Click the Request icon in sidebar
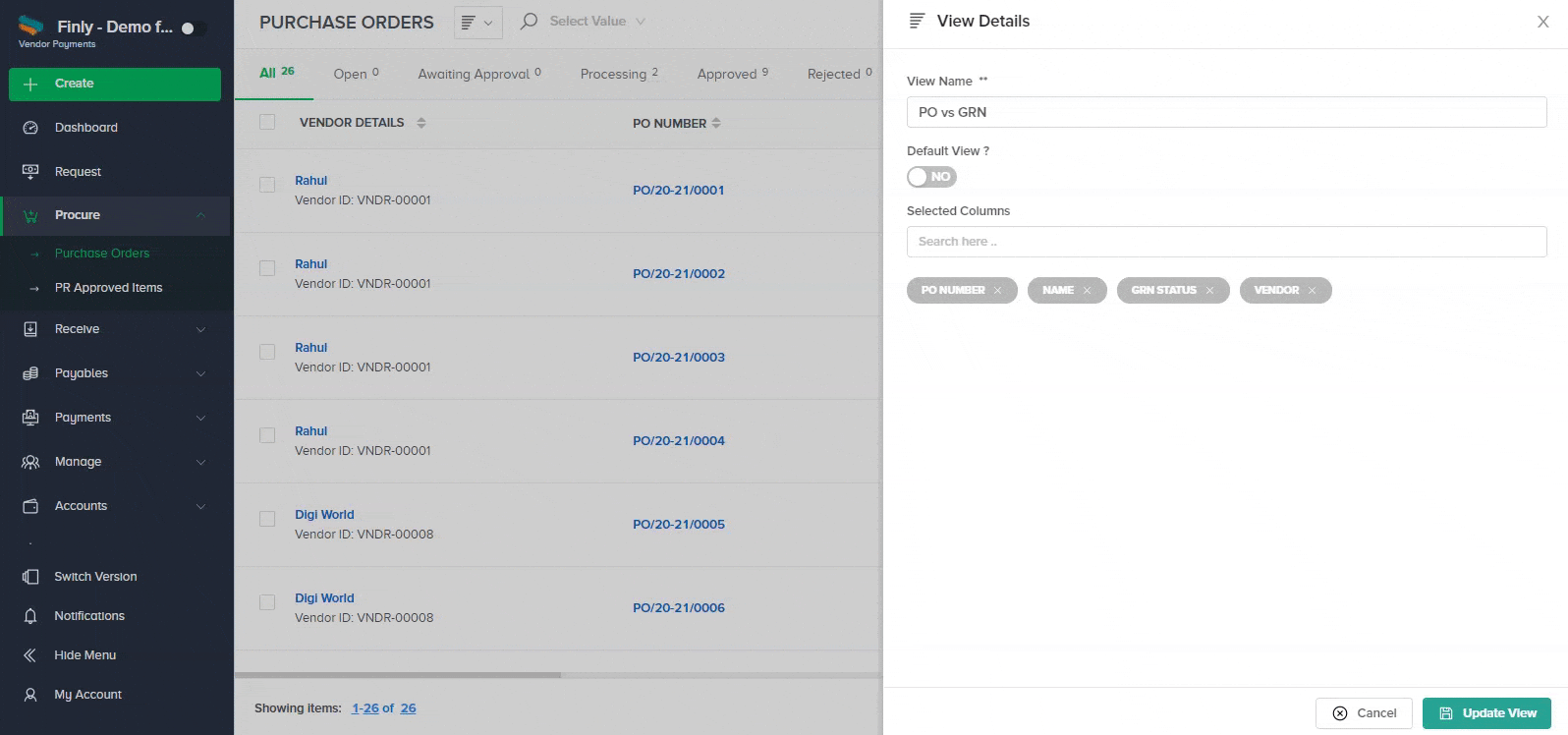 [x=30, y=171]
